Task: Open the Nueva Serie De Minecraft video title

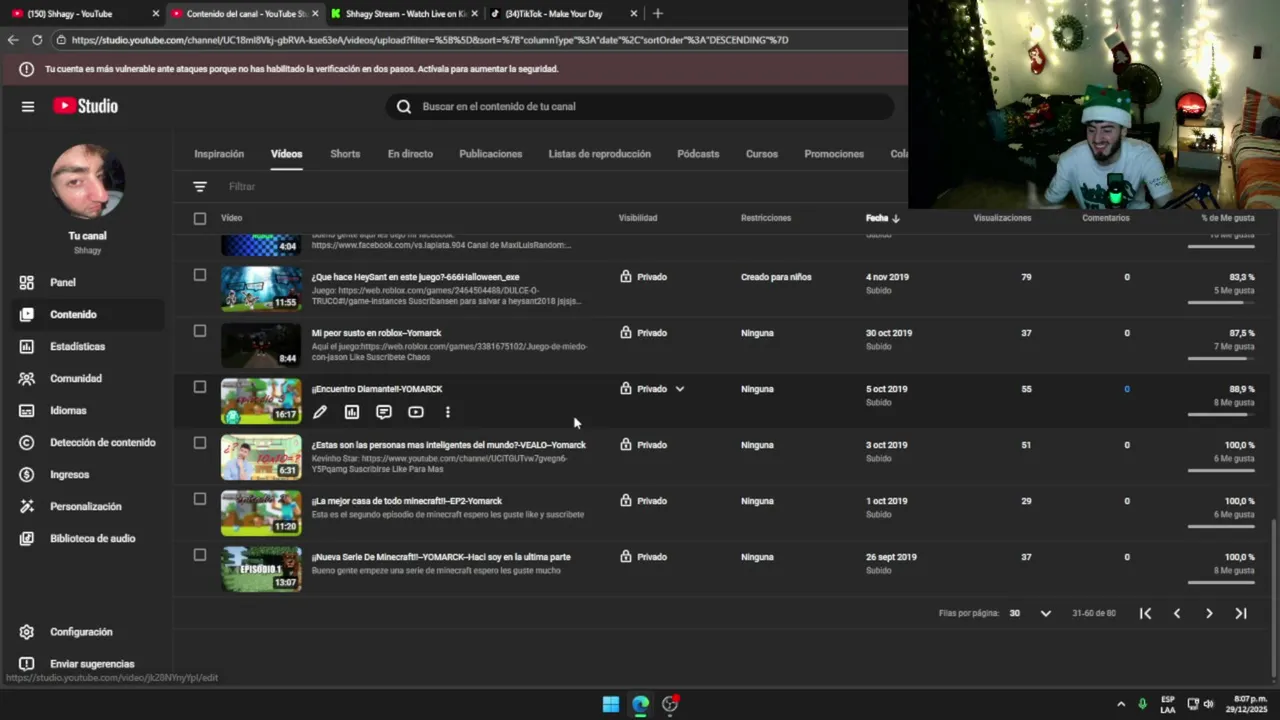Action: click(x=441, y=557)
